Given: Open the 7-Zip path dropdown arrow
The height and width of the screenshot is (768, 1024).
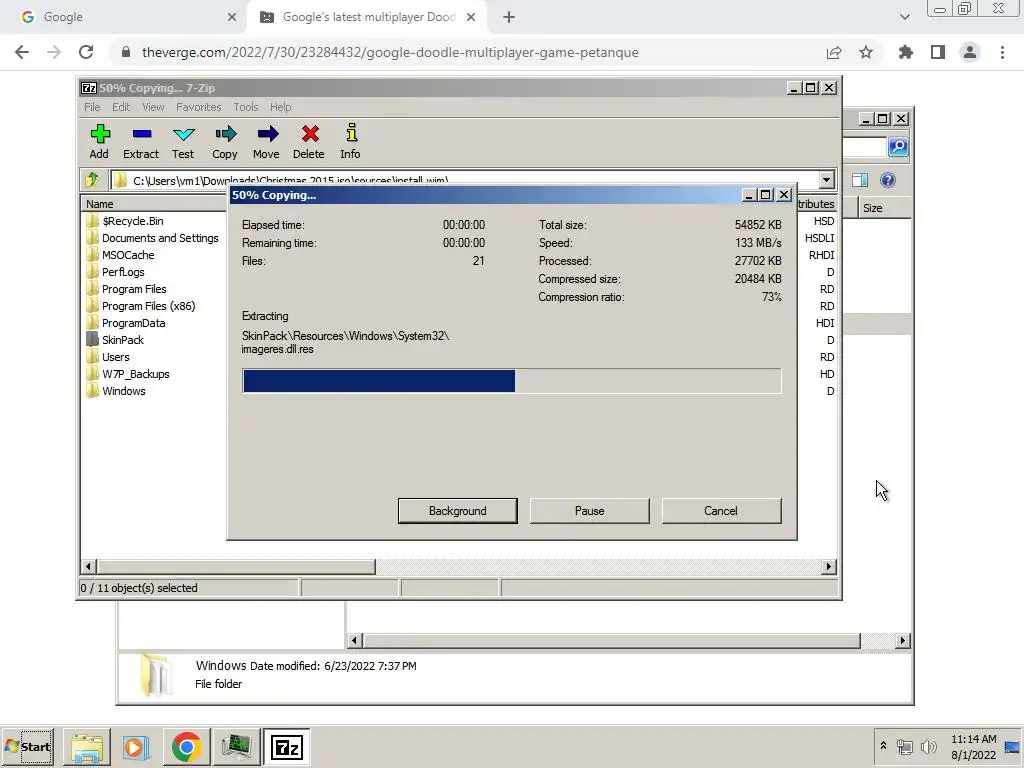Looking at the screenshot, I should pyautogui.click(x=827, y=180).
